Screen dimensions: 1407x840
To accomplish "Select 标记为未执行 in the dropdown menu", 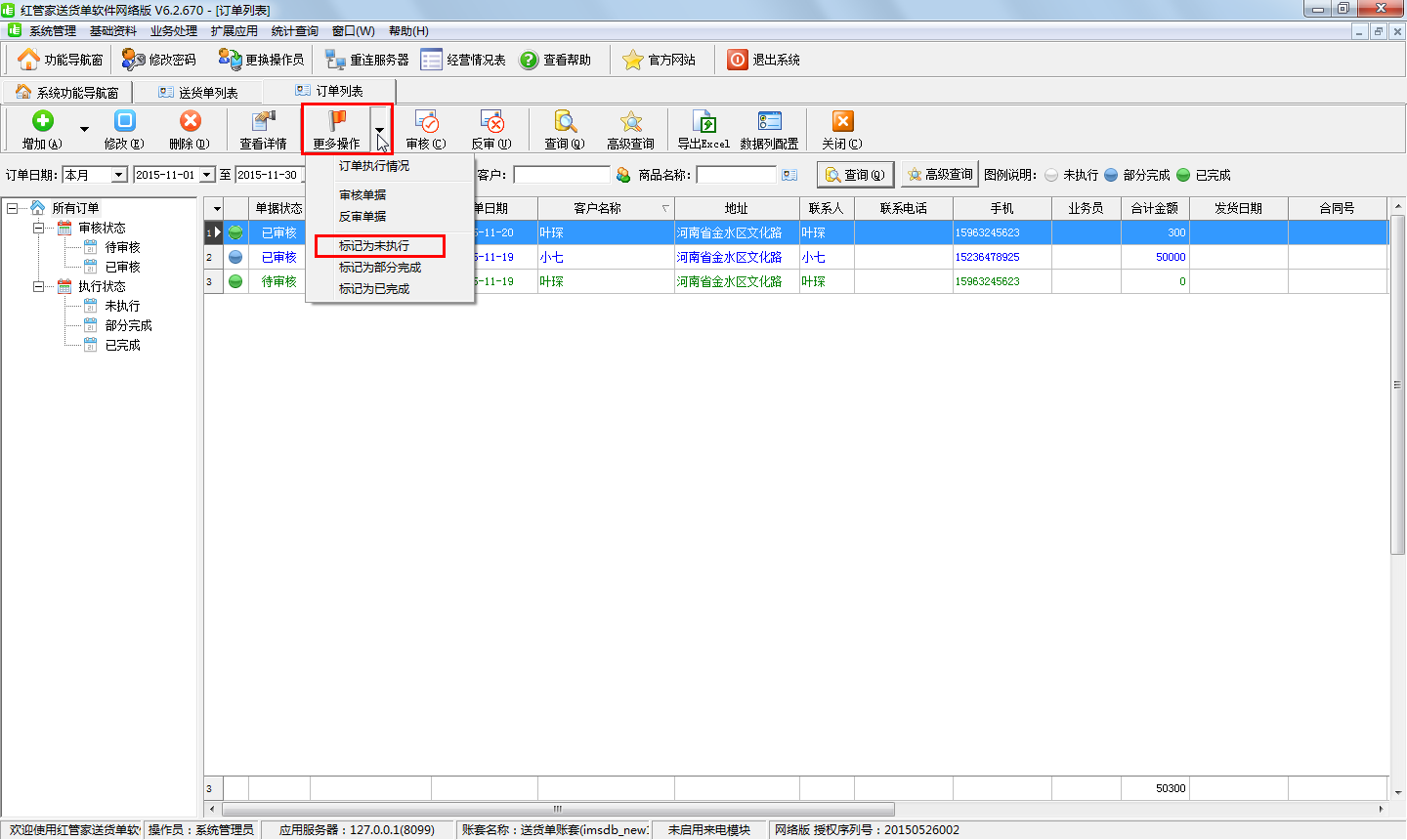I will 374,246.
